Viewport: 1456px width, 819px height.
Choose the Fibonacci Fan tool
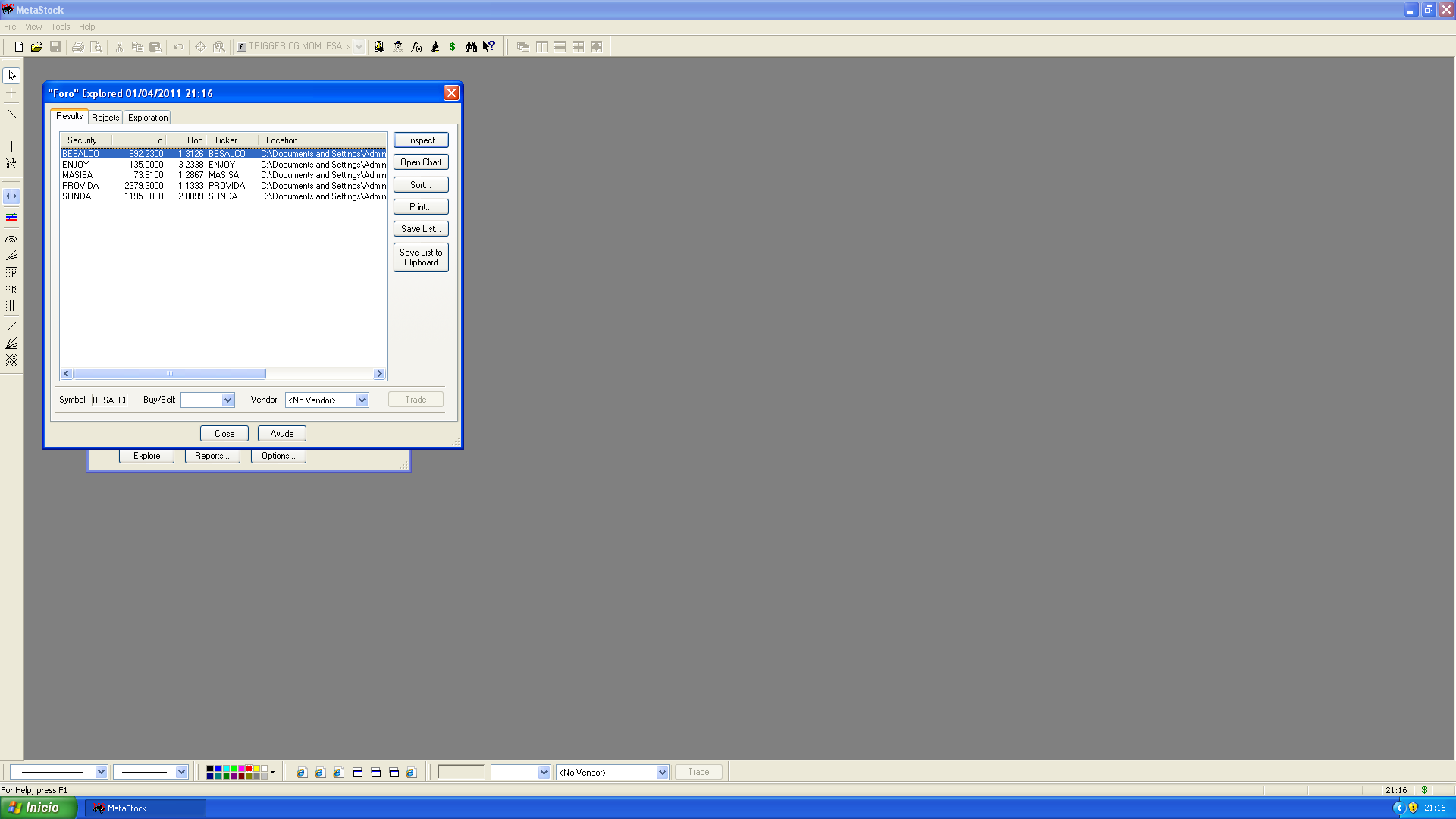pyautogui.click(x=11, y=256)
